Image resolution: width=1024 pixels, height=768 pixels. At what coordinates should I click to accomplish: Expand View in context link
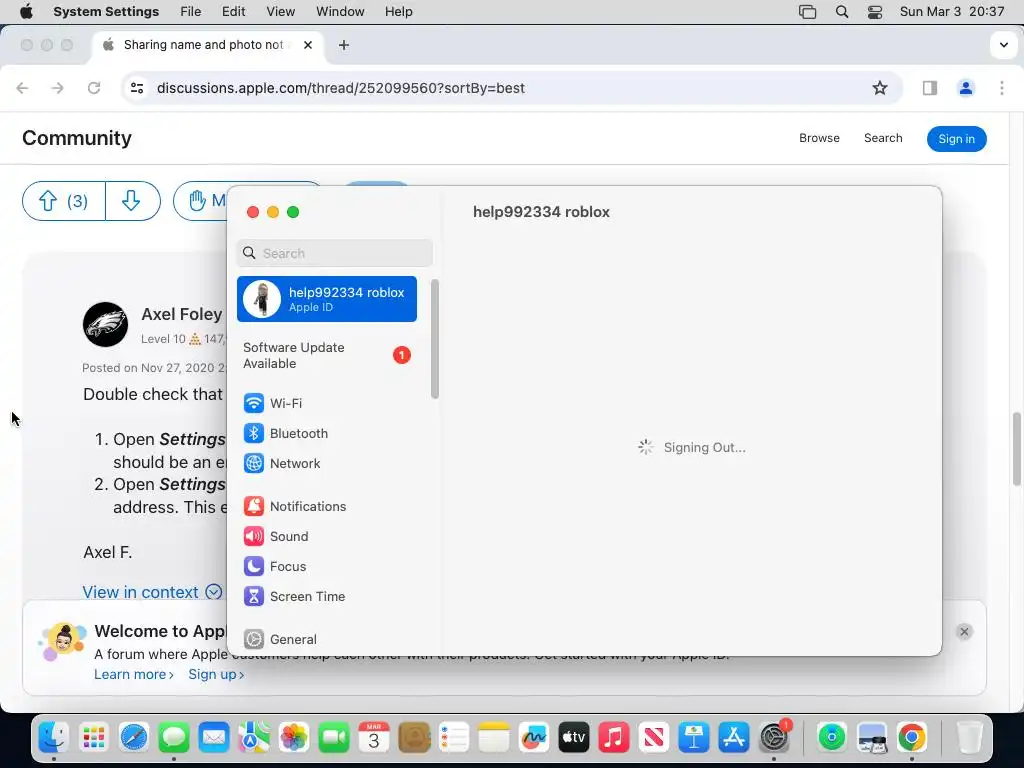[152, 592]
